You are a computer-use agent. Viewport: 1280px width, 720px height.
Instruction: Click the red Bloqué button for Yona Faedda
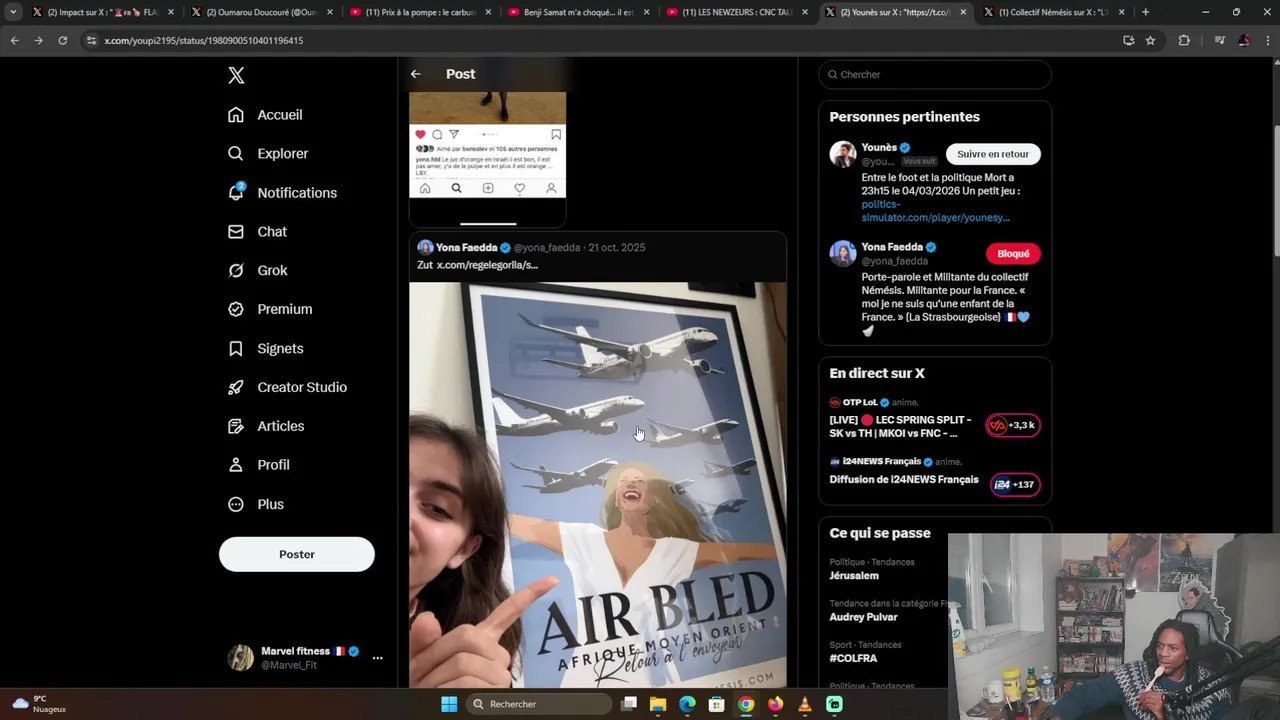[1013, 254]
